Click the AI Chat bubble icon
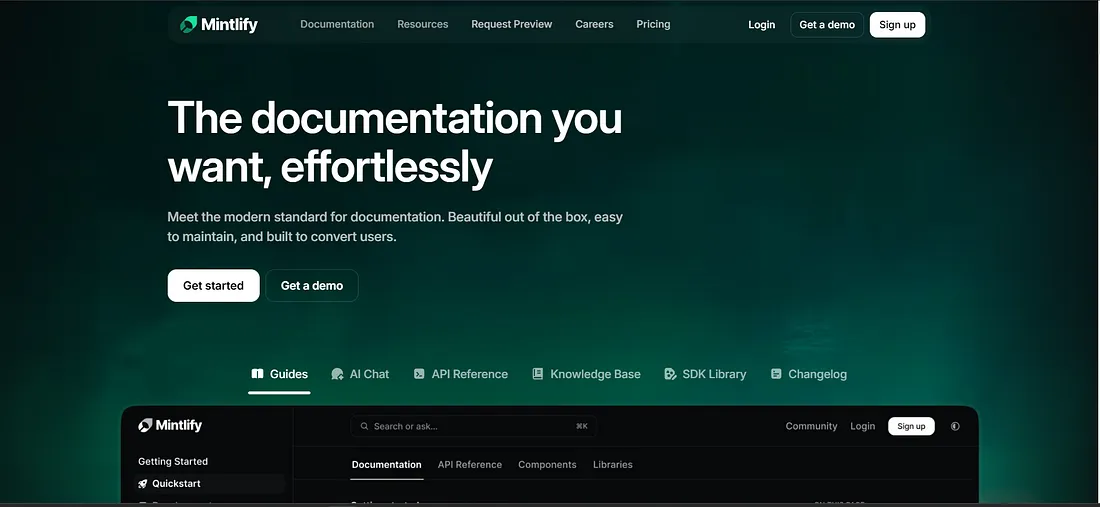This screenshot has height=507, width=1100. coord(337,374)
